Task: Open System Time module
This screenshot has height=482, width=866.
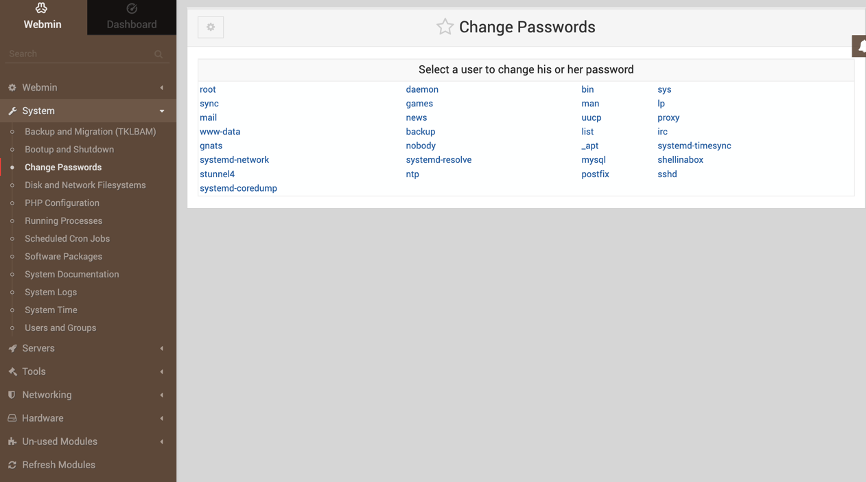Action: [51, 310]
